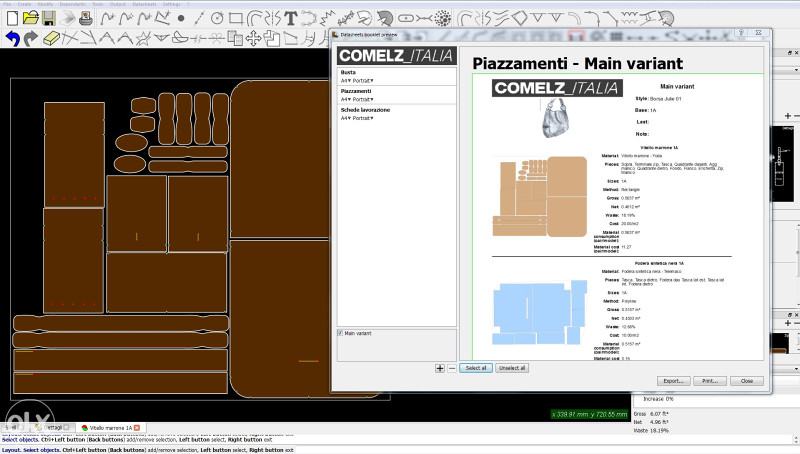Screen dimensions: 800x454
Task: Select the Circle drawing tool
Action: point(217,18)
